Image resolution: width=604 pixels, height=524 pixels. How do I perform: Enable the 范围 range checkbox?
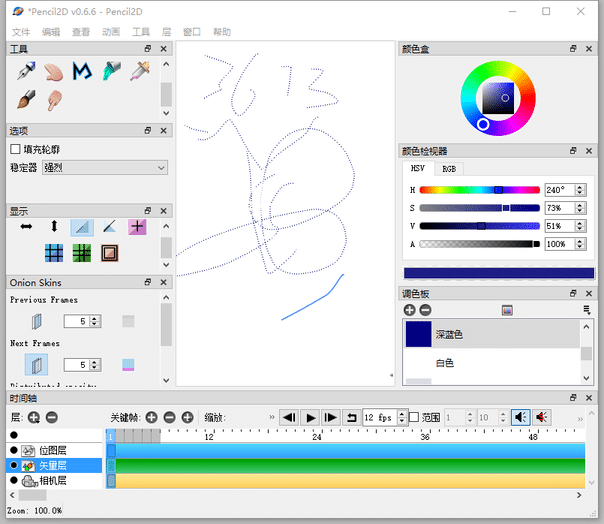414,417
